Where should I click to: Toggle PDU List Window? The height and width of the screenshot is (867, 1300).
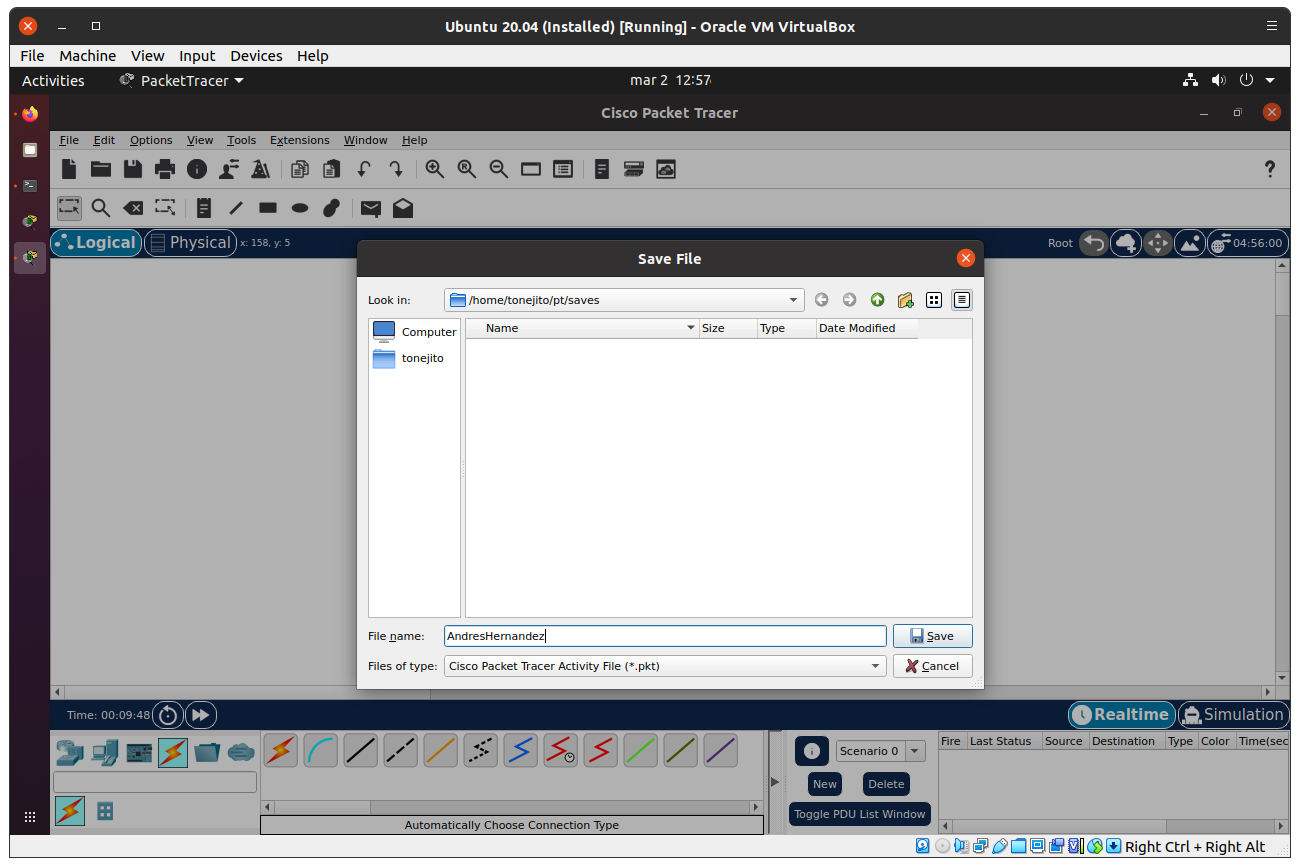tap(859, 814)
